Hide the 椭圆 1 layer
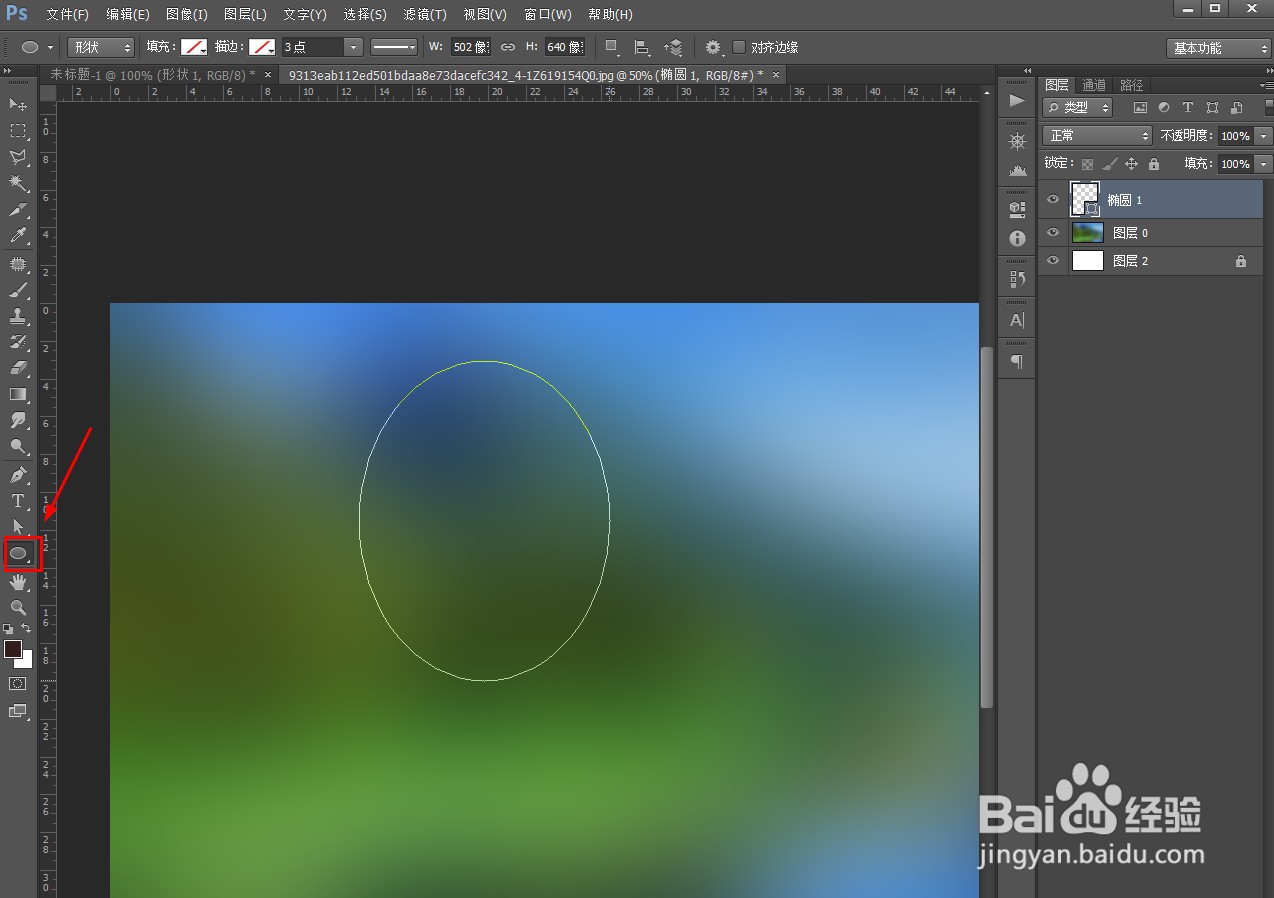 tap(1052, 200)
